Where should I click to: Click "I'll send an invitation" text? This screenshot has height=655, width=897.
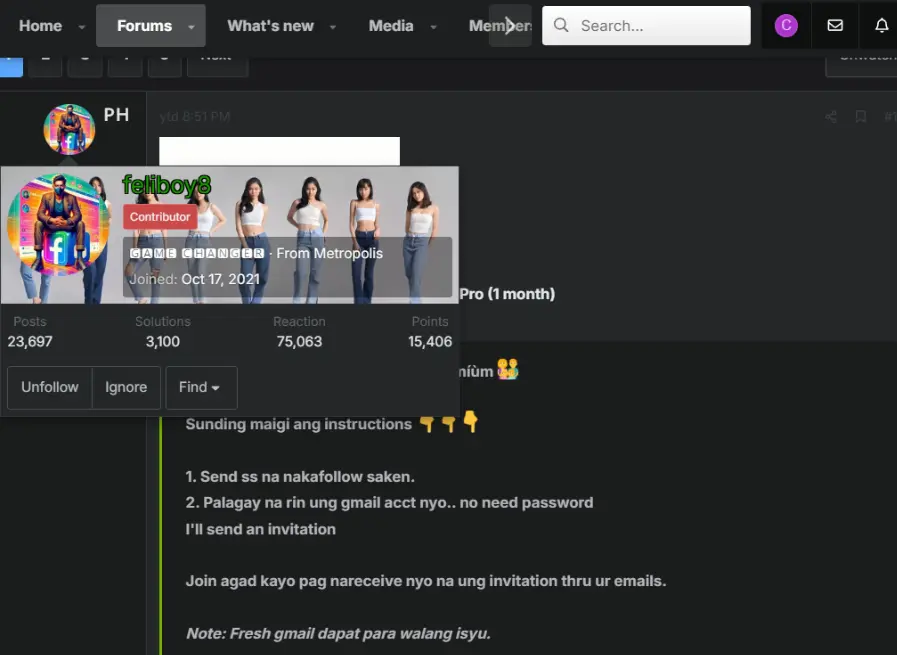260,529
